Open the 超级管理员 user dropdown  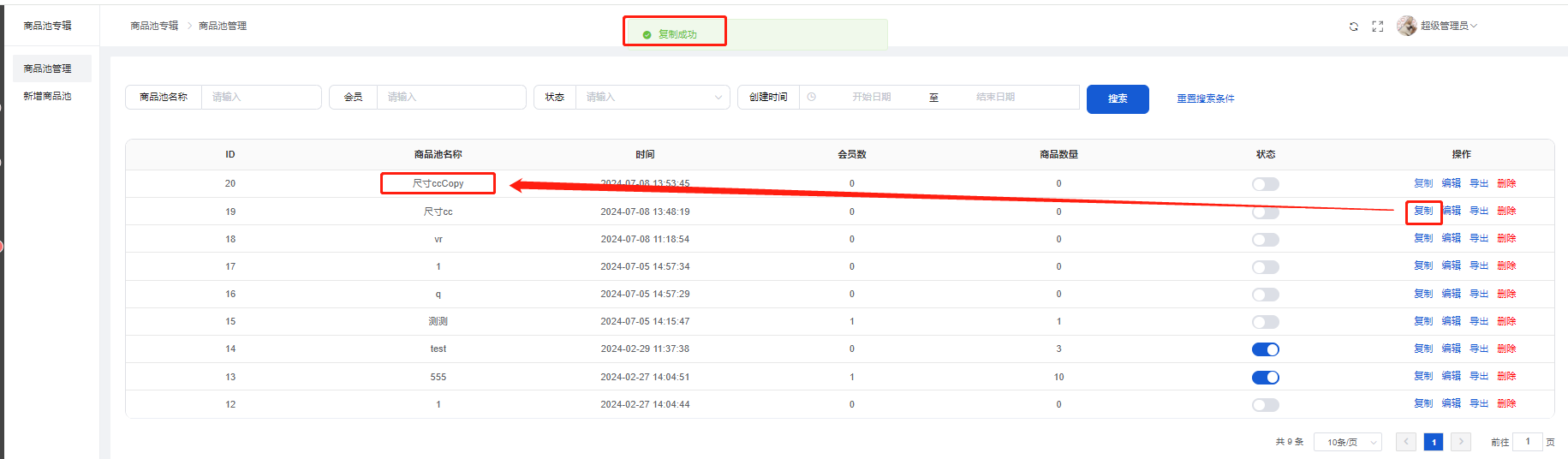click(x=1449, y=26)
